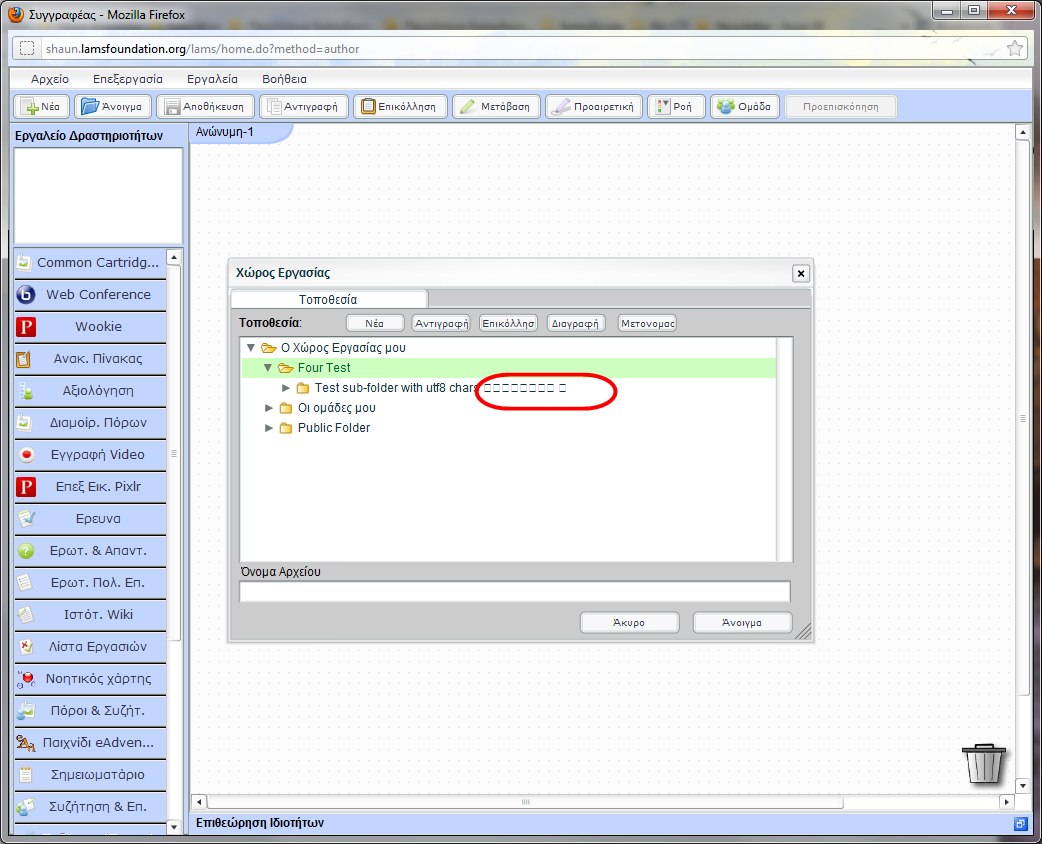Click the Μετονομασία rename button
Viewport: 1042px width, 844px height.
pos(647,323)
